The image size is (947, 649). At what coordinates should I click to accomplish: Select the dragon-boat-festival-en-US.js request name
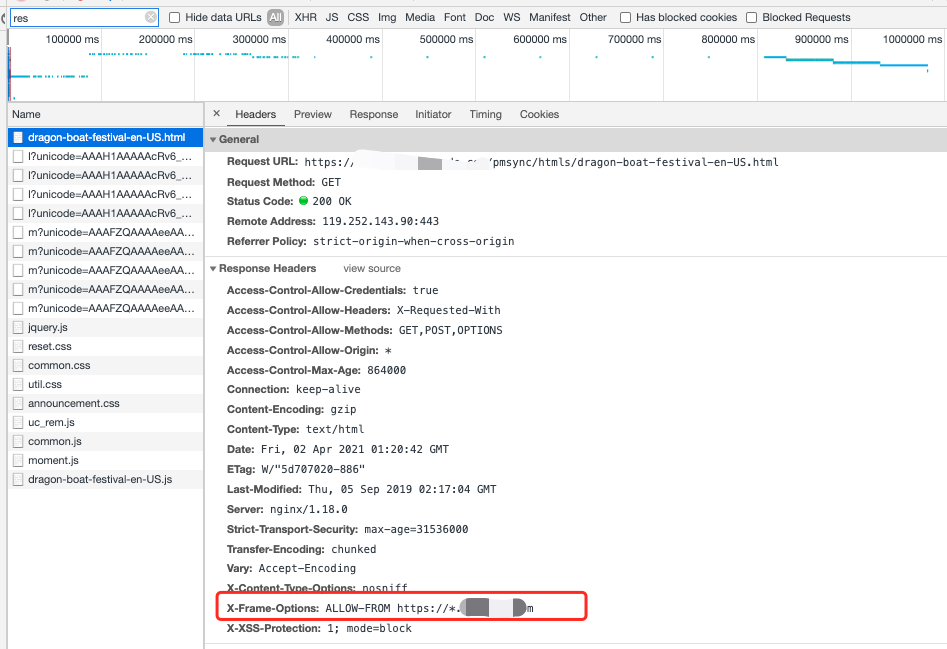(x=100, y=479)
